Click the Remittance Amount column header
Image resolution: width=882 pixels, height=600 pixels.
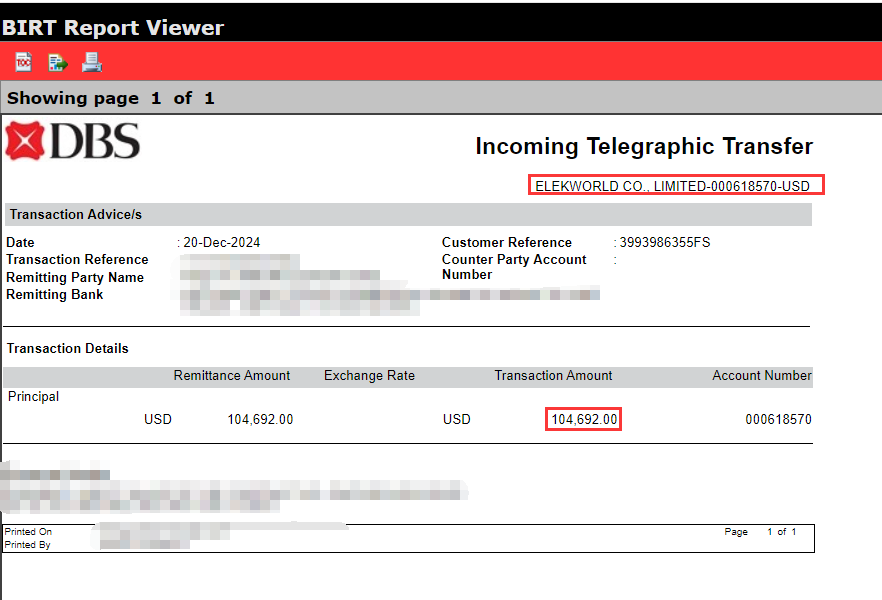(x=232, y=375)
